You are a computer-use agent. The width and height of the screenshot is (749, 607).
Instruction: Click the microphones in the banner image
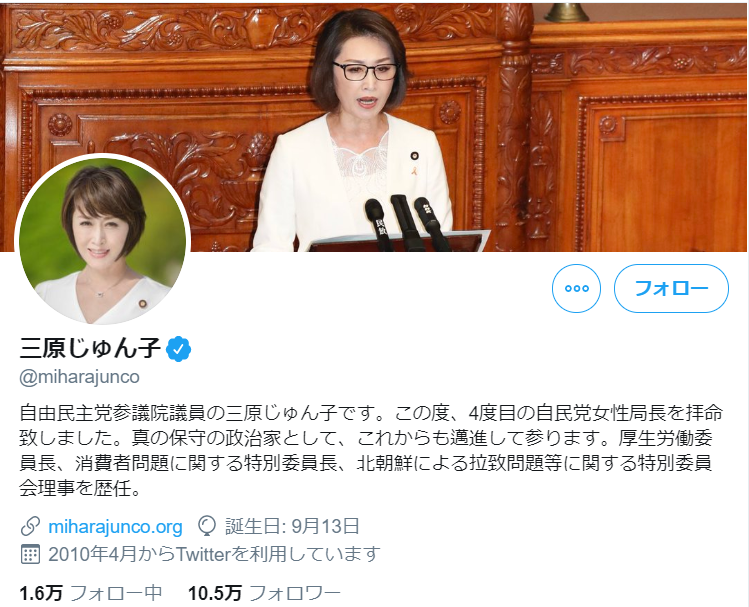[406, 223]
